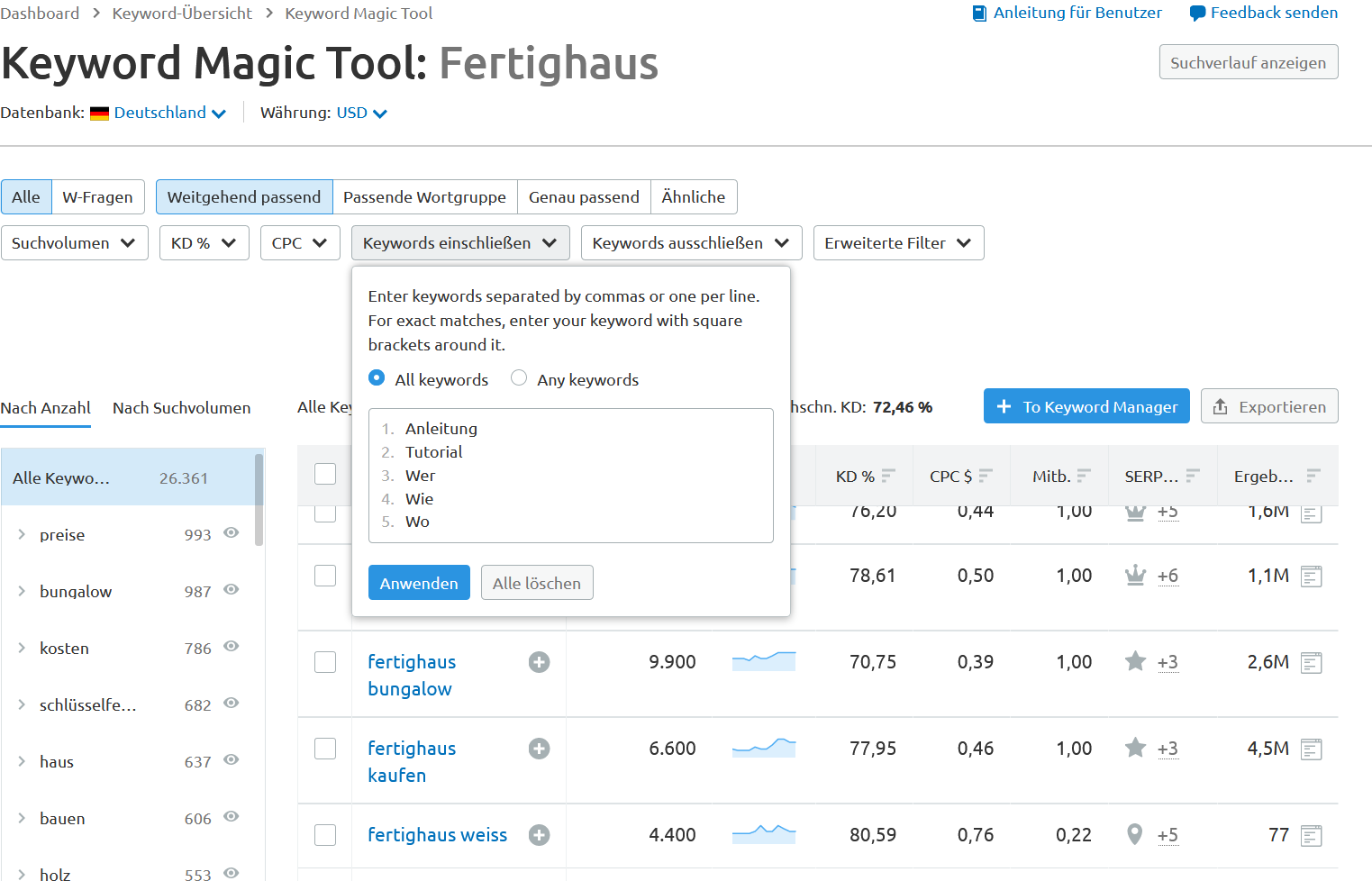Viewport: 1372px width, 881px height.
Task: Open SERP page icon for result 77
Action: (x=1312, y=836)
